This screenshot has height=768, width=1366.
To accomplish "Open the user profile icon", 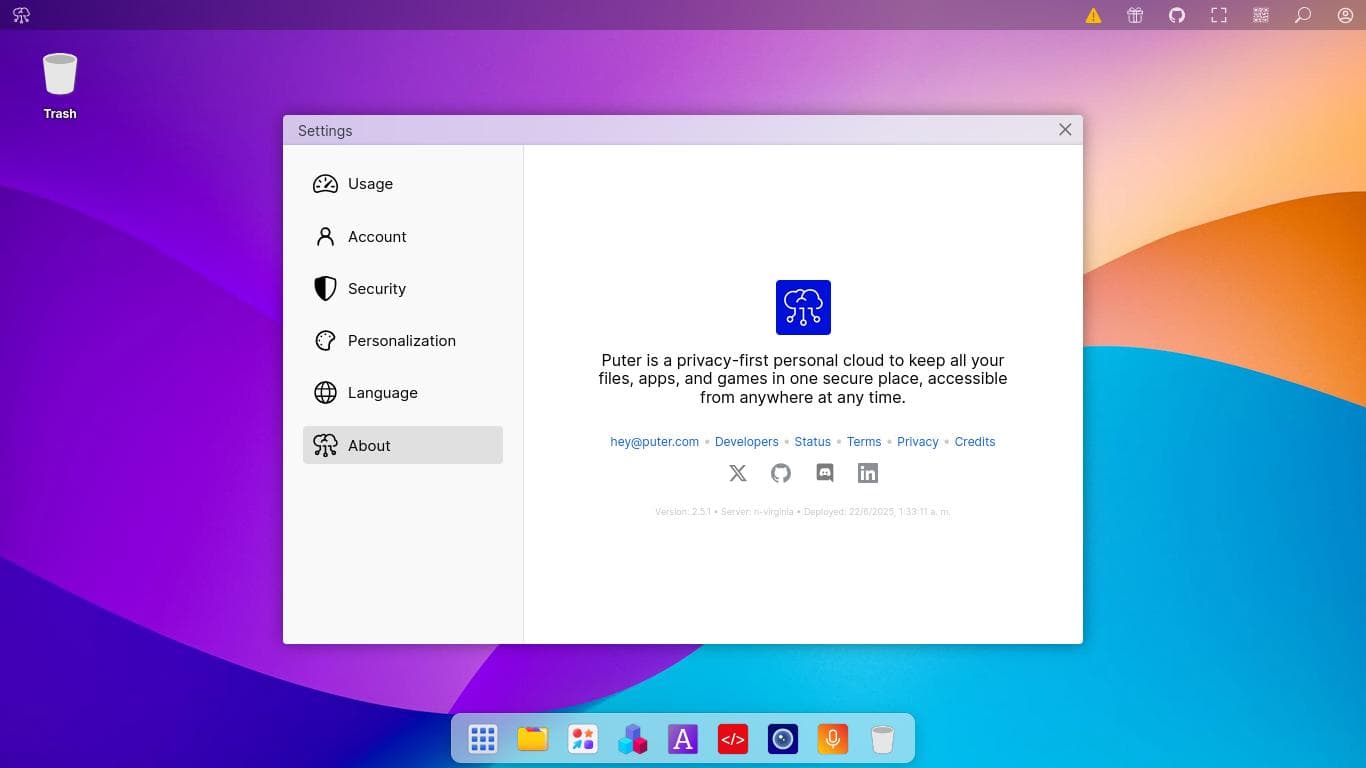I will click(1345, 15).
